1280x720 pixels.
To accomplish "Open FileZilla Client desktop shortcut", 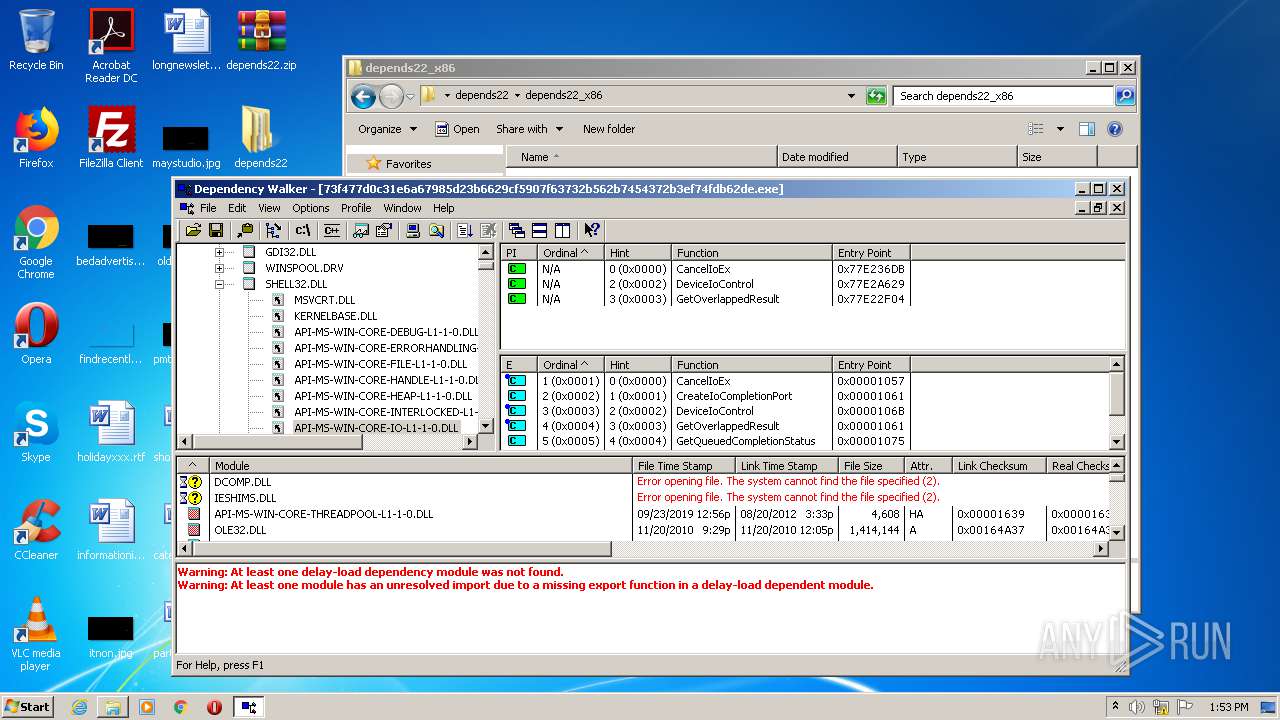I will click(111, 138).
